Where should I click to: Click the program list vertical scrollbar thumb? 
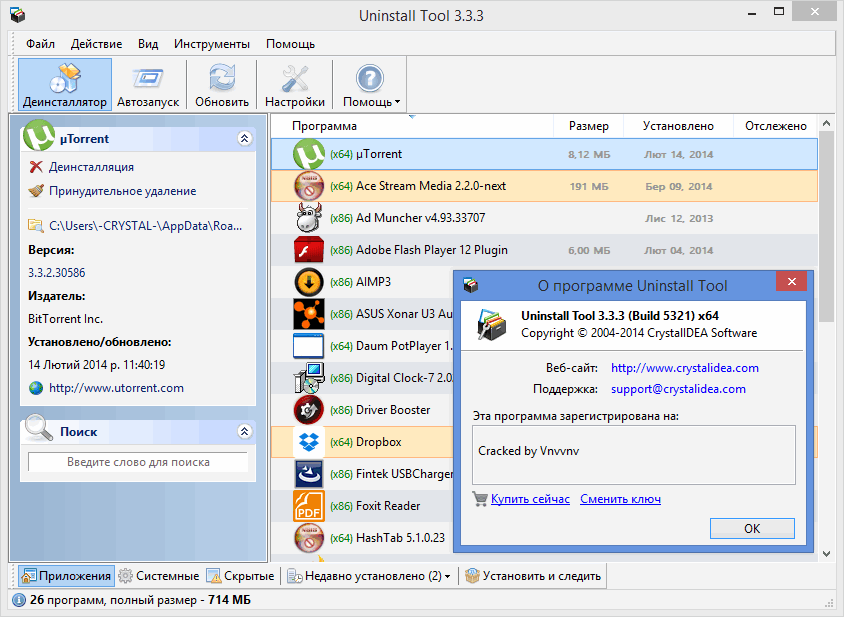(826, 227)
